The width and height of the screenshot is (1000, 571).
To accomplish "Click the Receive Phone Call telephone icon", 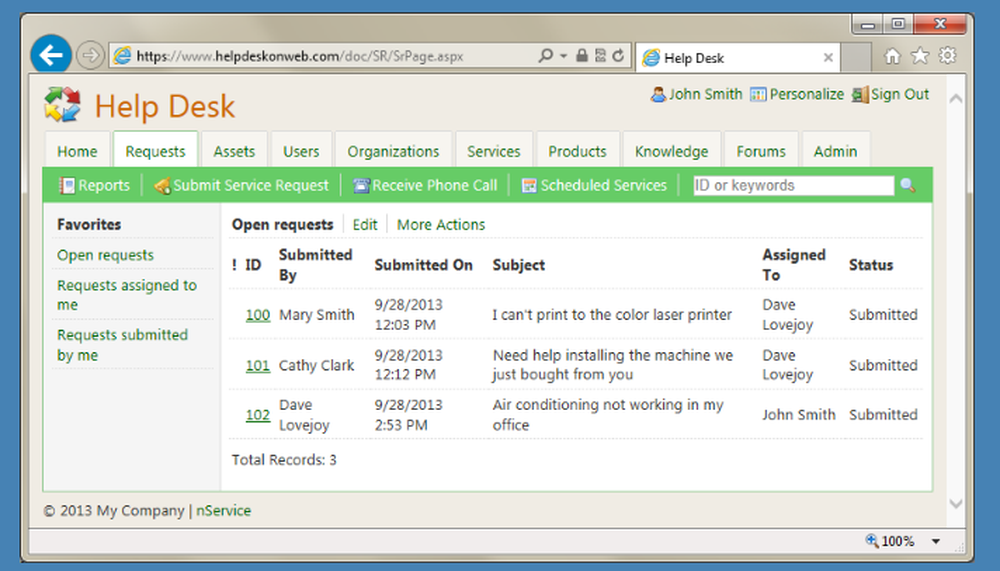I will pos(361,186).
